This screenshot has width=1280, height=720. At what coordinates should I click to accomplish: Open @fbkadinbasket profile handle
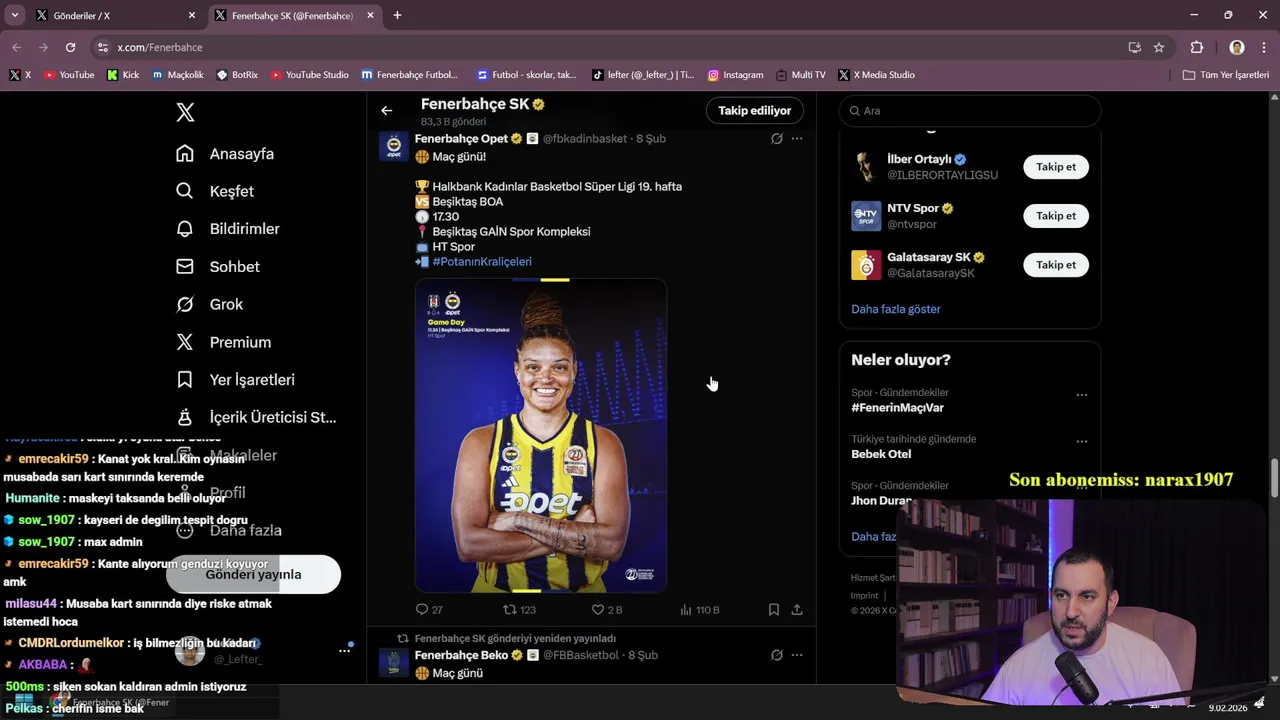(x=585, y=139)
